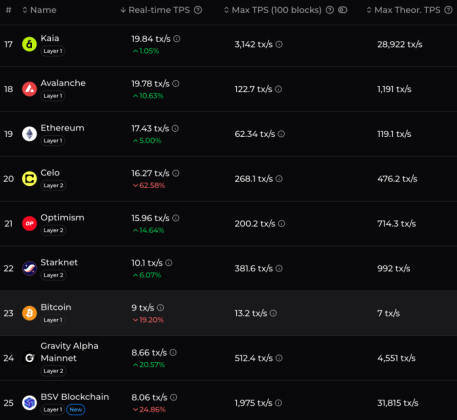Click the Starknet logo icon
This screenshot has width=457, height=420.
[x=29, y=268]
